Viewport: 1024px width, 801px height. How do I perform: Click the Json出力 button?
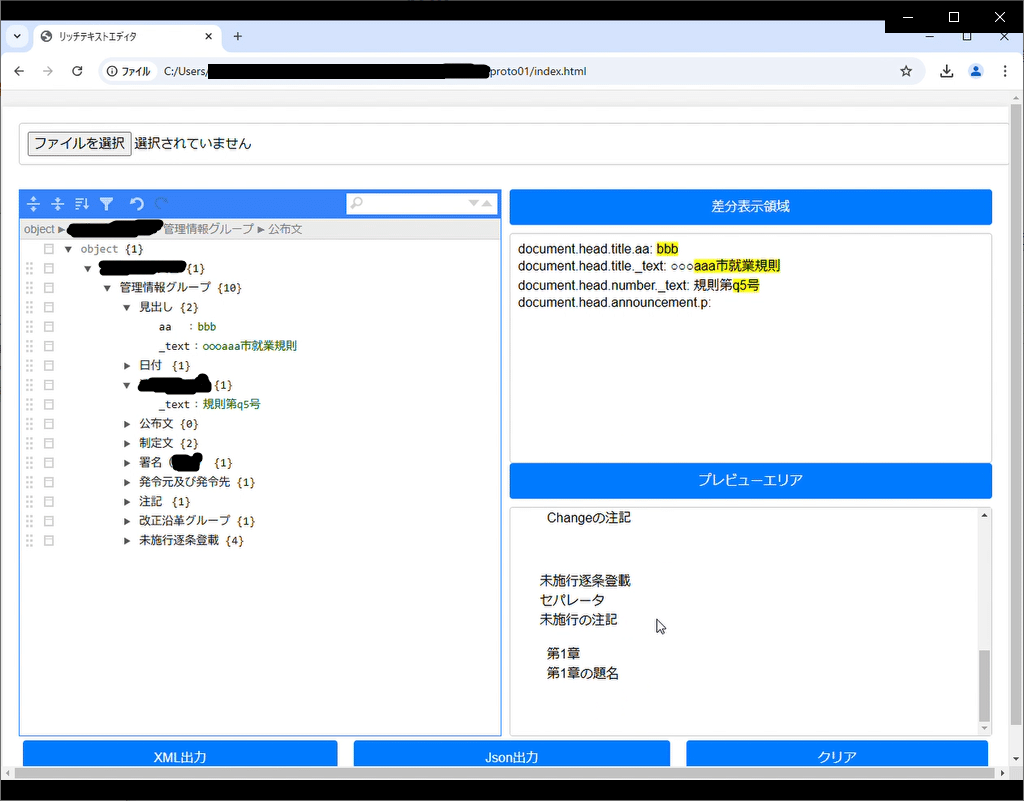pyautogui.click(x=511, y=756)
